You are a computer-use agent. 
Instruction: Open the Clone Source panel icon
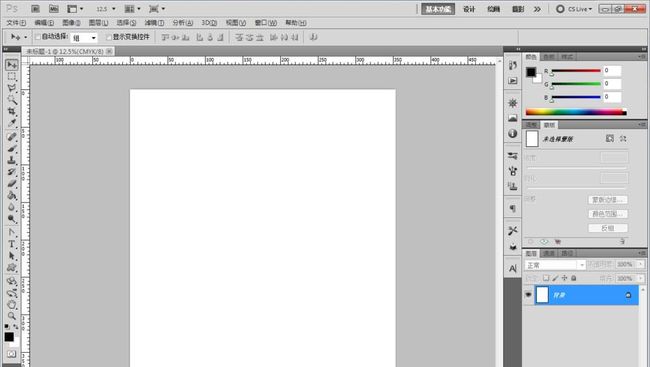pyautogui.click(x=513, y=186)
